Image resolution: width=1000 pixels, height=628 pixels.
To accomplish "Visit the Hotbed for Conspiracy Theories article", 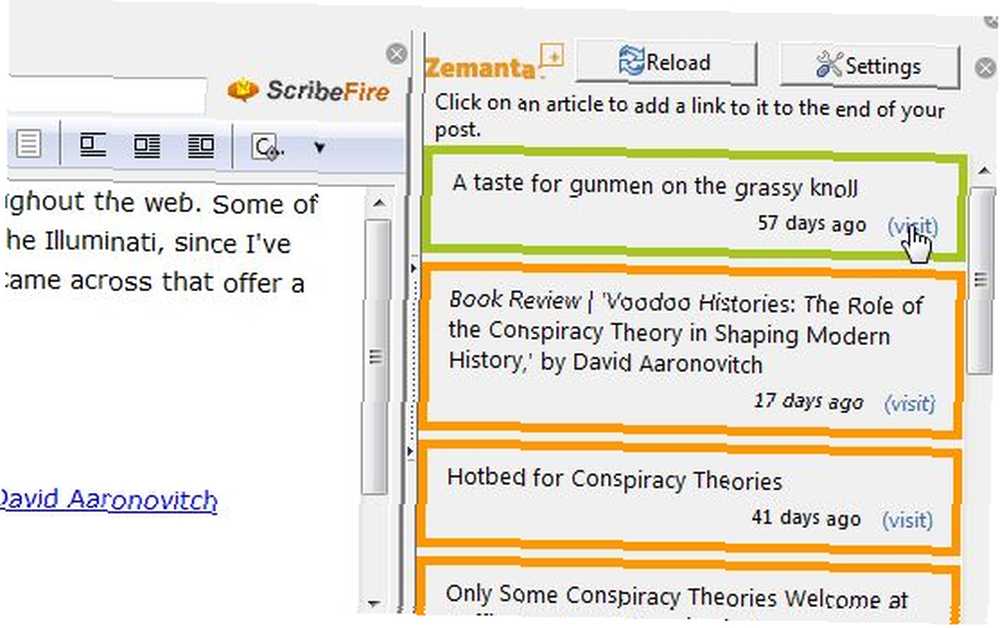I will click(907, 520).
